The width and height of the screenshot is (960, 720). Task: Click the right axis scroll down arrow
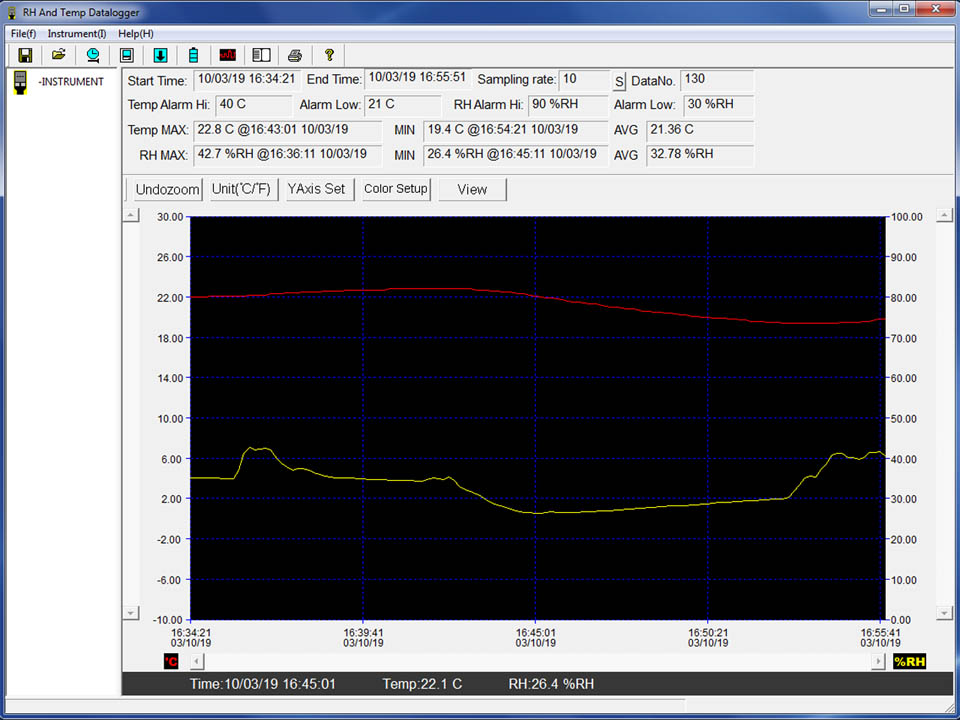pyautogui.click(x=945, y=612)
